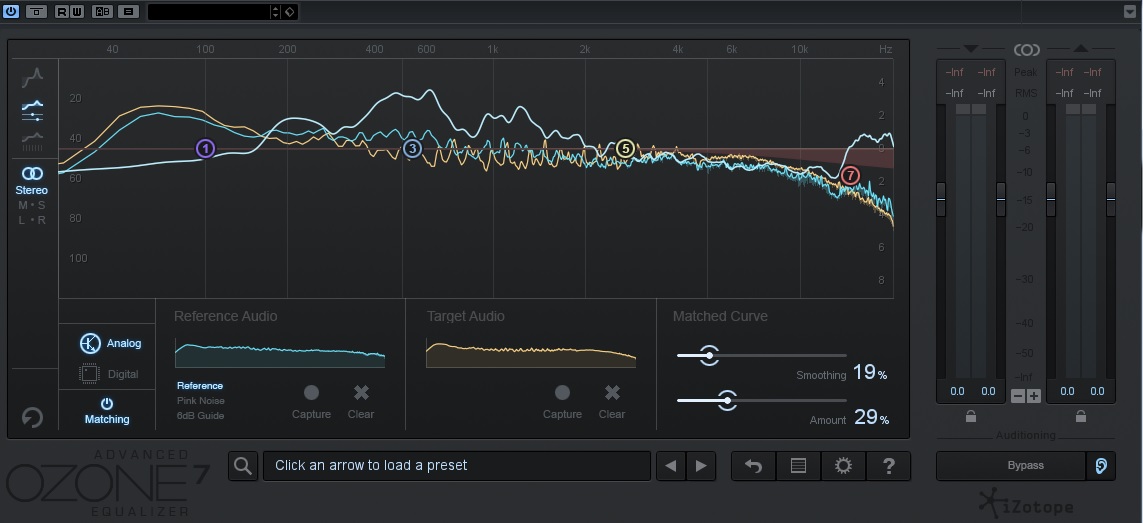1143x523 pixels.
Task: Select EQ band node 7
Action: click(850, 175)
